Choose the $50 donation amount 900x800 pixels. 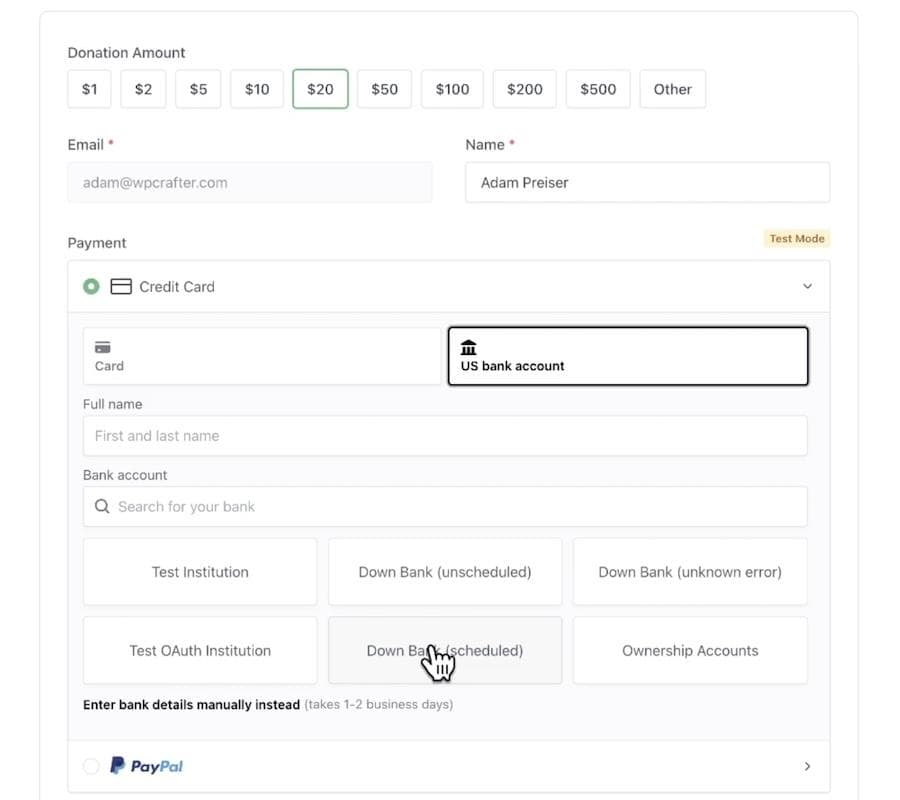tap(384, 89)
